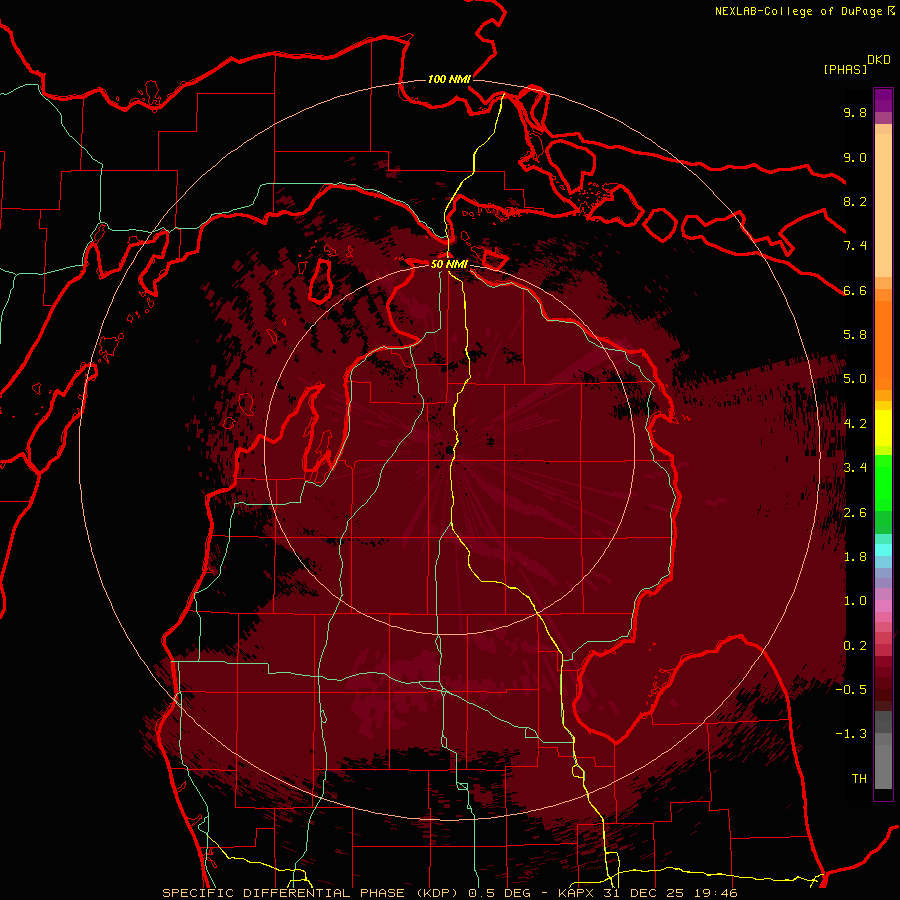Click the 2.6 scale value
The height and width of the screenshot is (900, 900).
(x=855, y=513)
